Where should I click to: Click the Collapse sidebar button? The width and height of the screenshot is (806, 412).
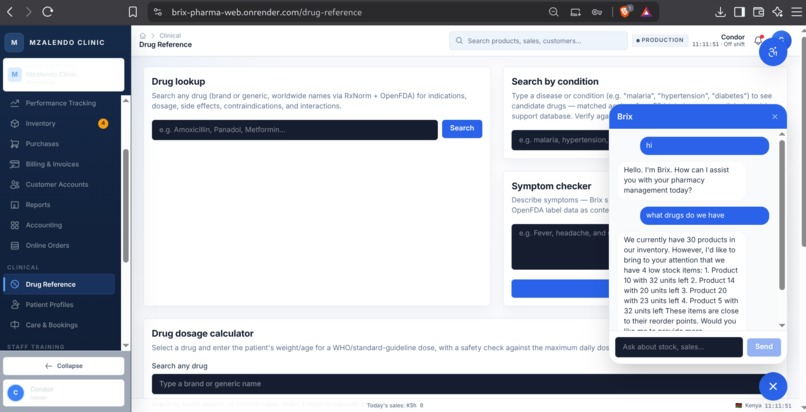tap(64, 366)
